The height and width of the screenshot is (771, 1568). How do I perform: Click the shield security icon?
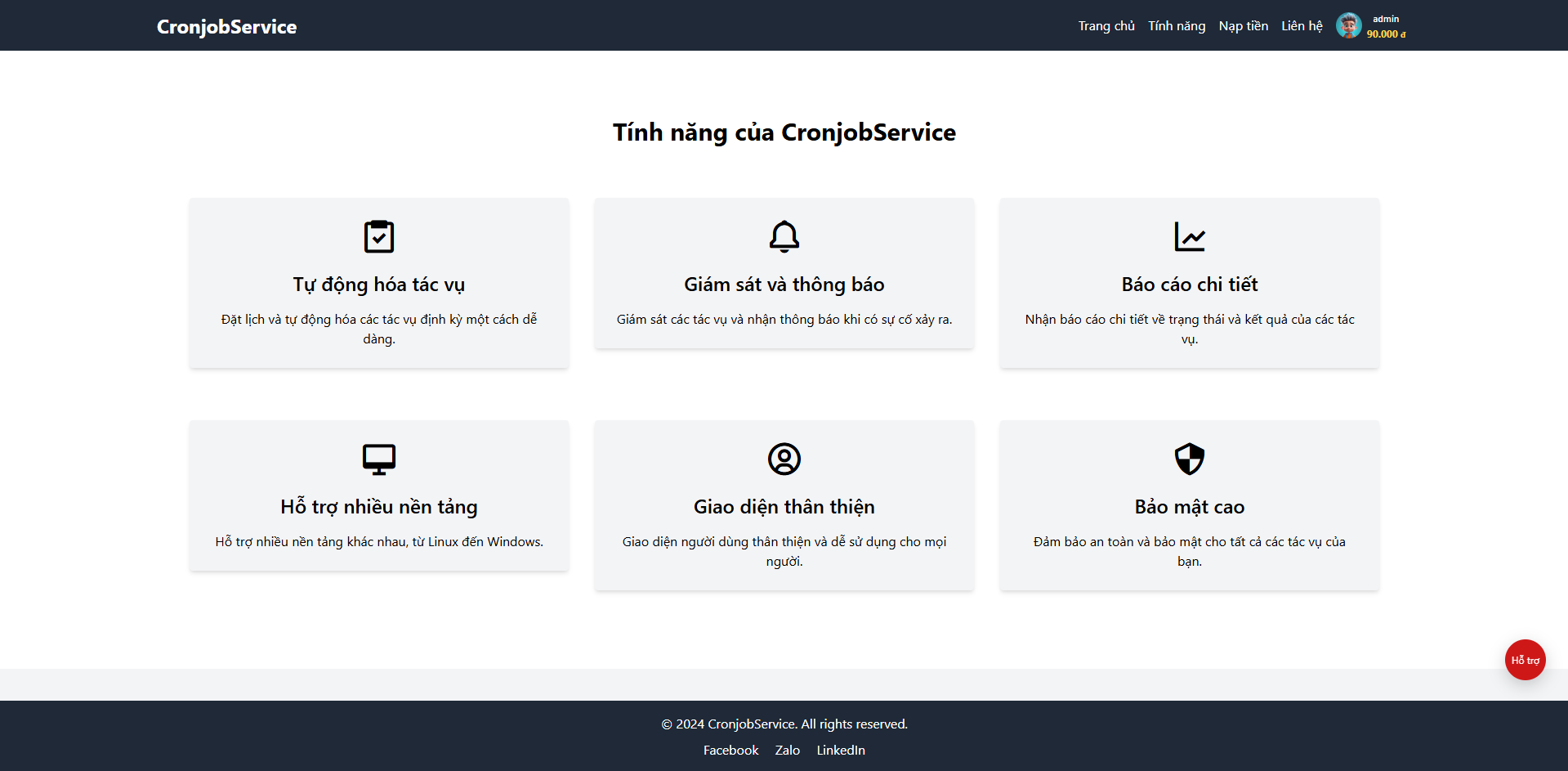1189,459
